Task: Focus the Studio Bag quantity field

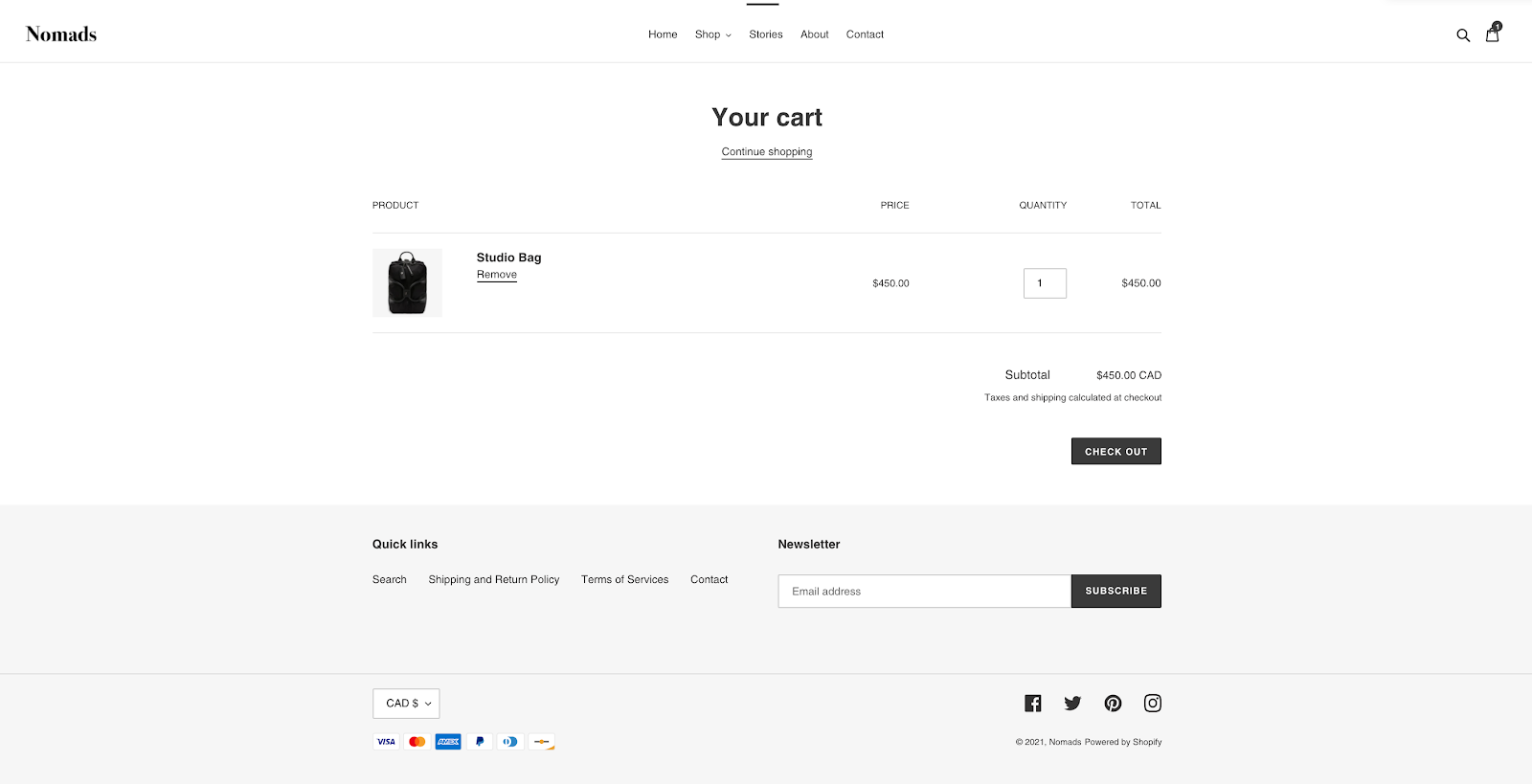Action: click(1045, 283)
